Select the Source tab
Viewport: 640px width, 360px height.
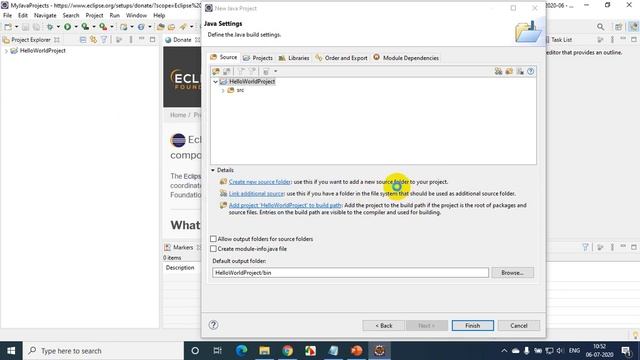(x=224, y=58)
